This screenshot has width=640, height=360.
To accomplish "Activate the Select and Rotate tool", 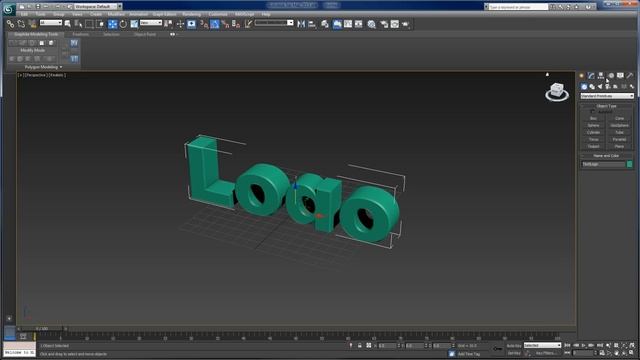I will pyautogui.click(x=123, y=24).
